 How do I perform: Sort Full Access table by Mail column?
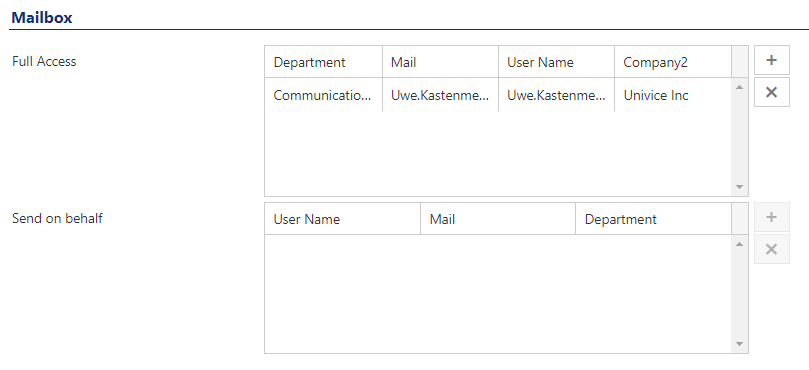pyautogui.click(x=441, y=62)
